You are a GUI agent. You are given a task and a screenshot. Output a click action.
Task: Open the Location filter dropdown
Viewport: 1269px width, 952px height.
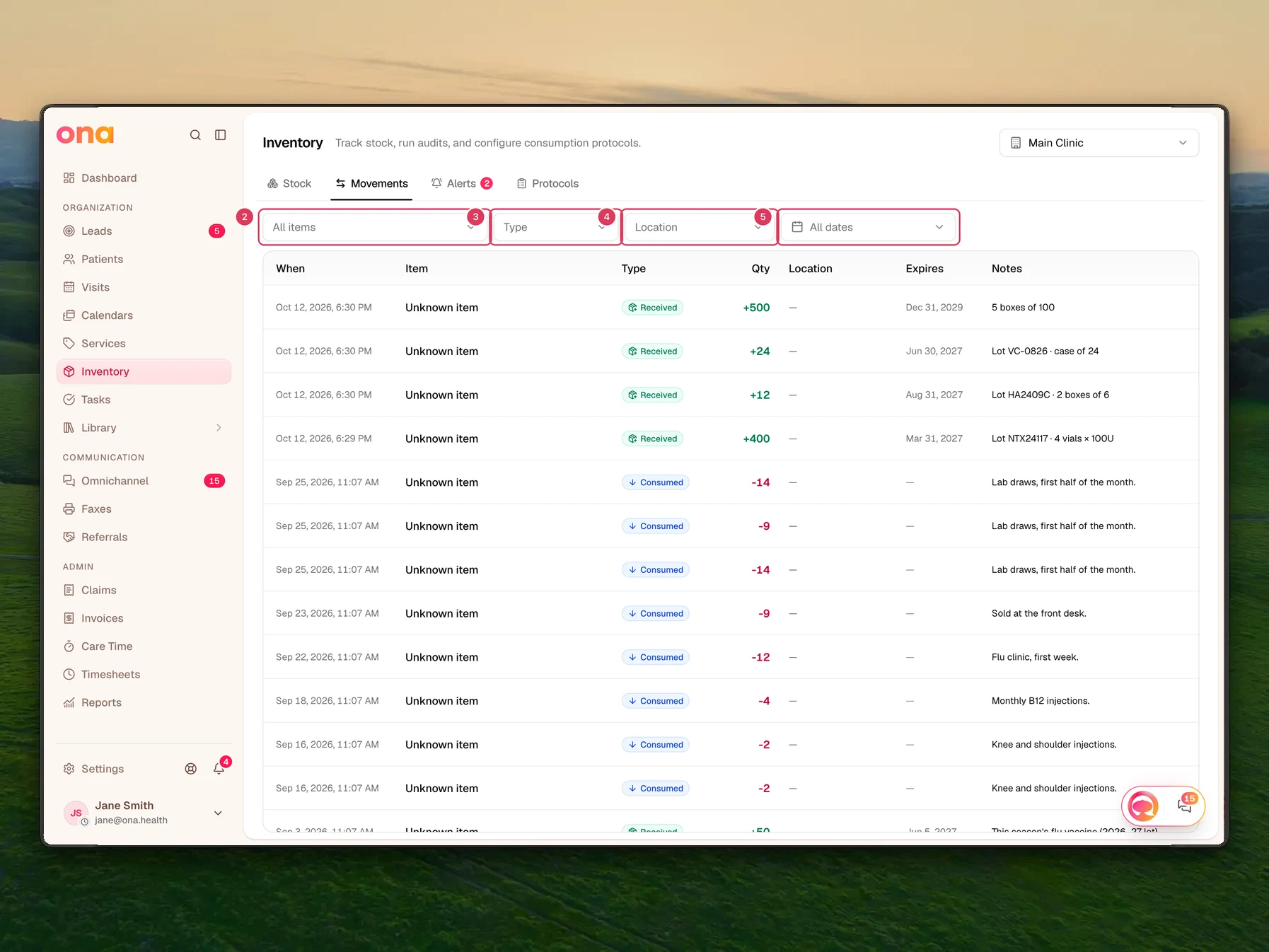tap(699, 227)
